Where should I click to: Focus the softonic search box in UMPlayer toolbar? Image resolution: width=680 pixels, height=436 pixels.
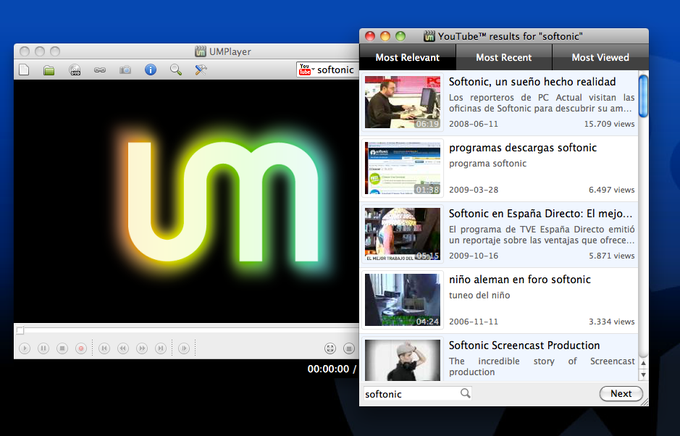click(335, 70)
